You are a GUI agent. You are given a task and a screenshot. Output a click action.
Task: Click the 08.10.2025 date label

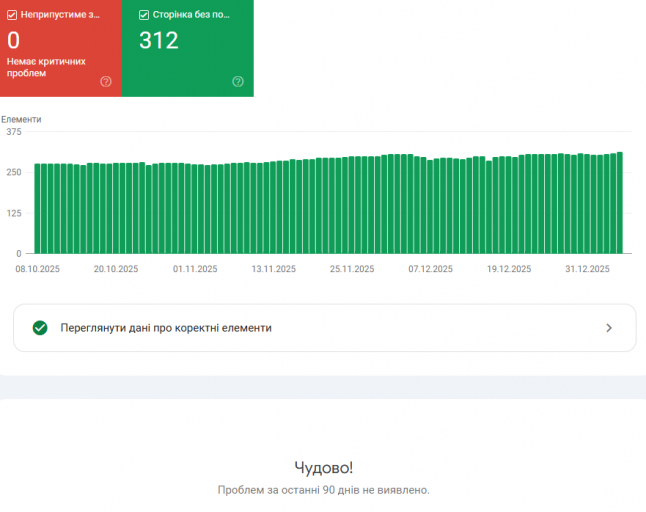pyautogui.click(x=37, y=269)
